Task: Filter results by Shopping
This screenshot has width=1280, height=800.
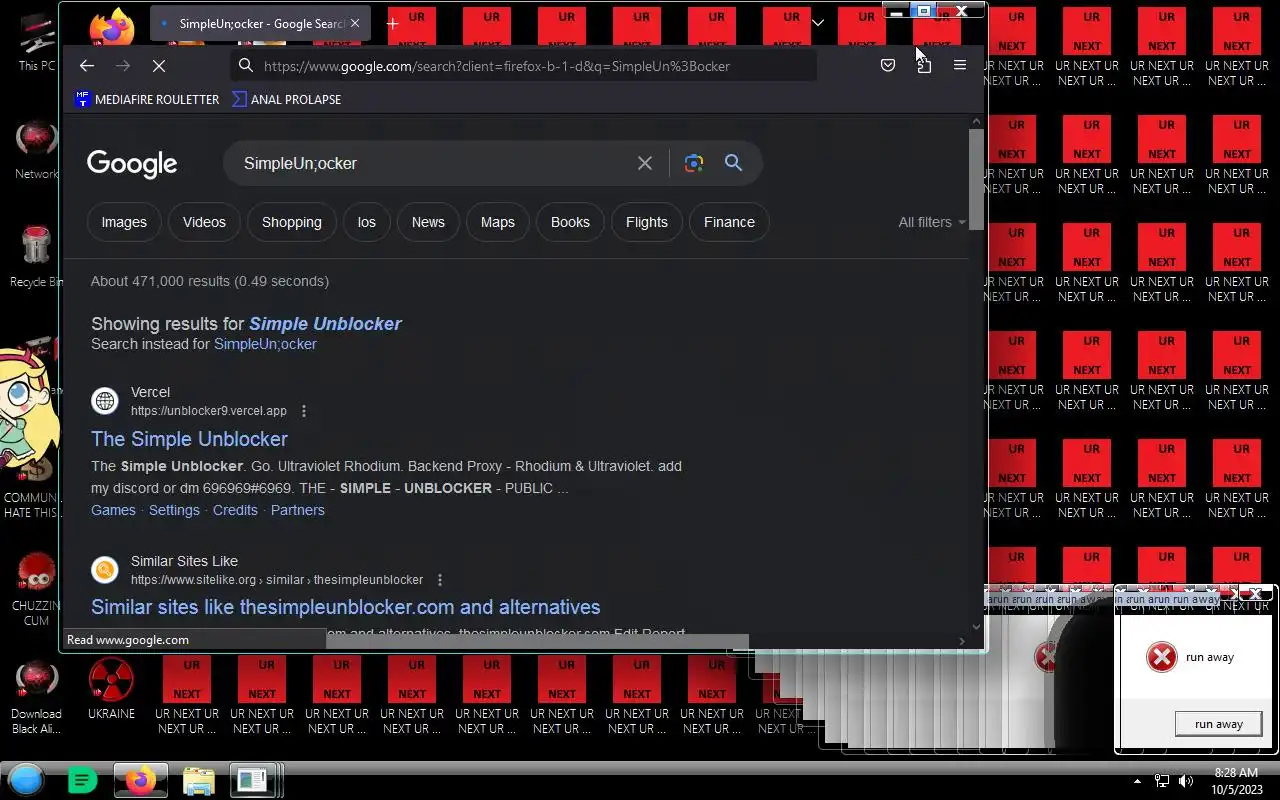Action: point(292,222)
